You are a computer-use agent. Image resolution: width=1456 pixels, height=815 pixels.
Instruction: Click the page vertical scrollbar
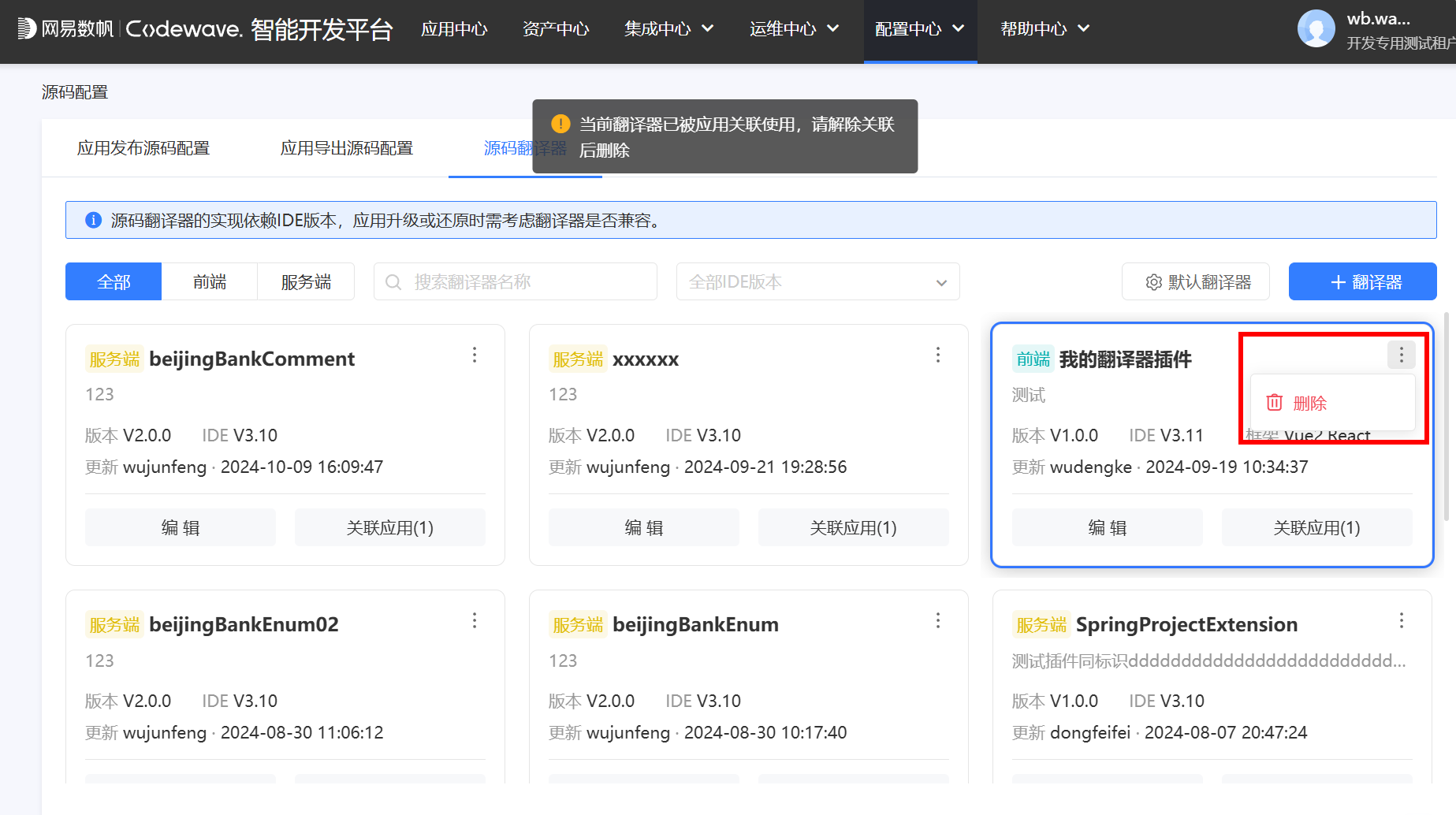pos(1446,416)
